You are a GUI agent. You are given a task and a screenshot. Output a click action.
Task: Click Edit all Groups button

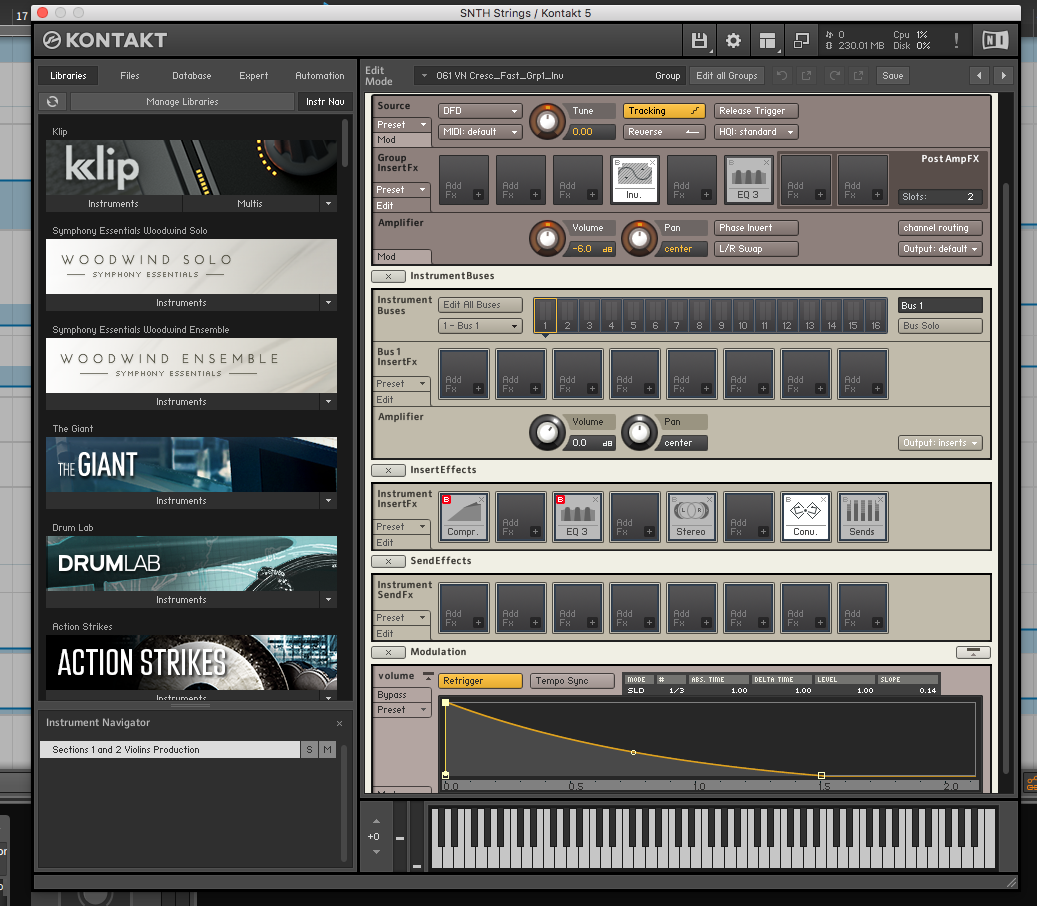[726, 75]
